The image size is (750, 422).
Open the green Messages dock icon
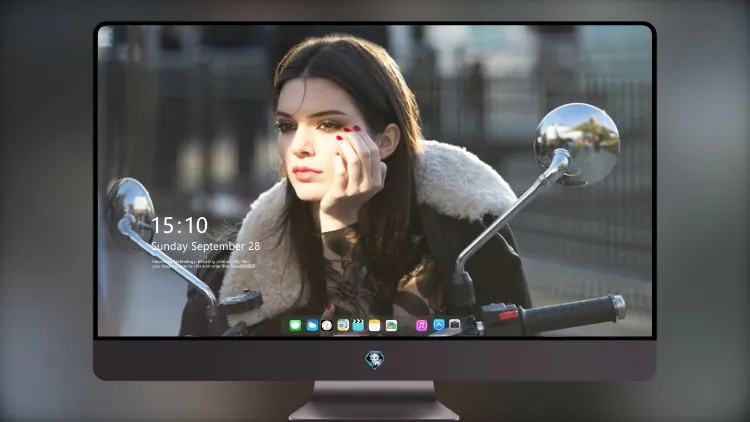(x=295, y=325)
